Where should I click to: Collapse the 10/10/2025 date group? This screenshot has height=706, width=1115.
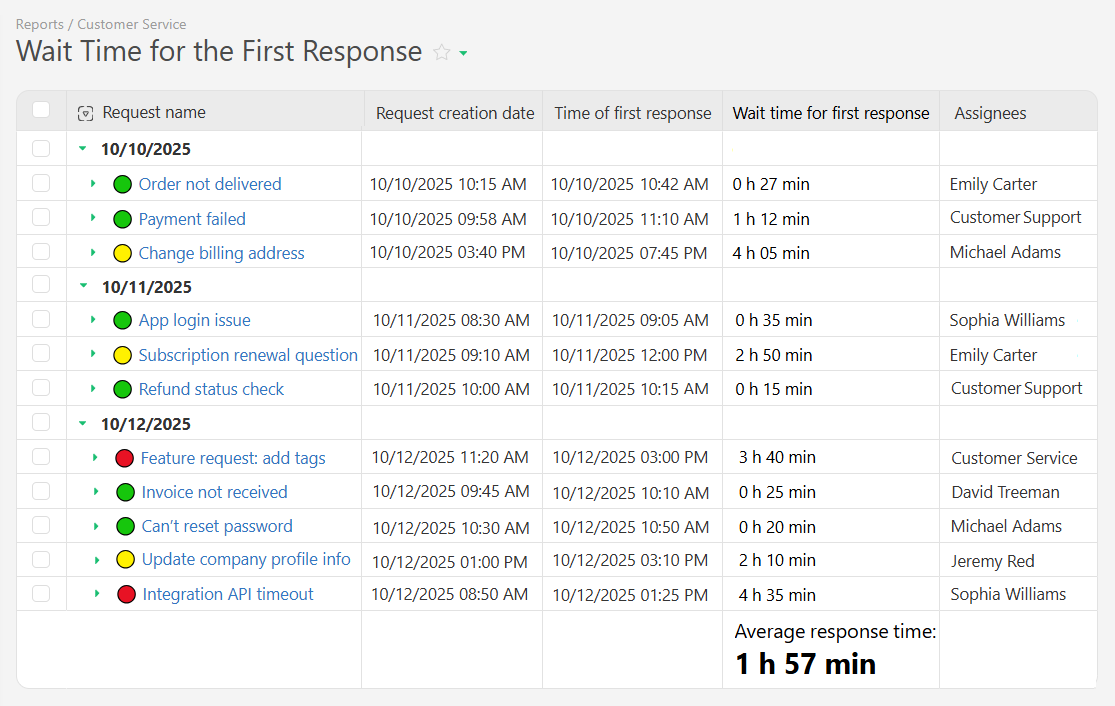click(82, 149)
